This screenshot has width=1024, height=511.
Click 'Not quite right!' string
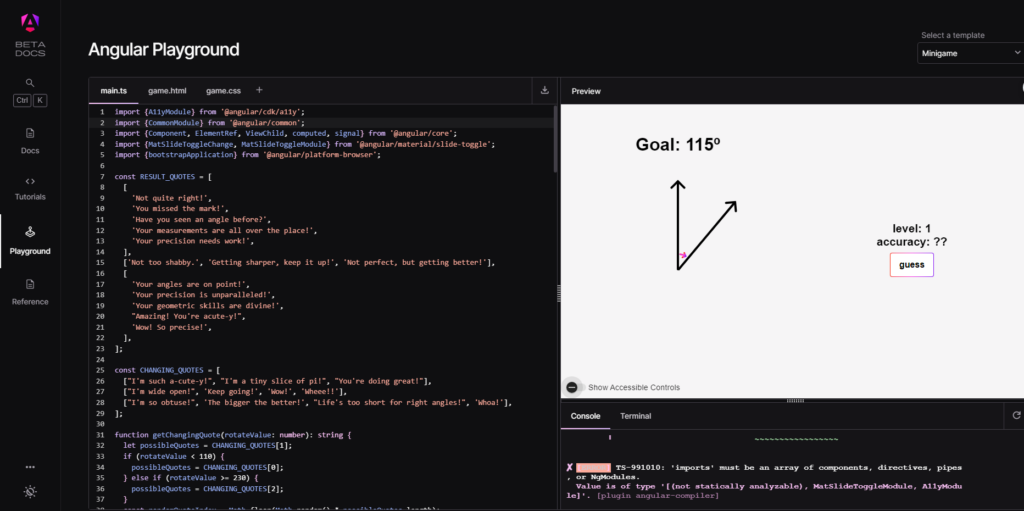pos(172,198)
